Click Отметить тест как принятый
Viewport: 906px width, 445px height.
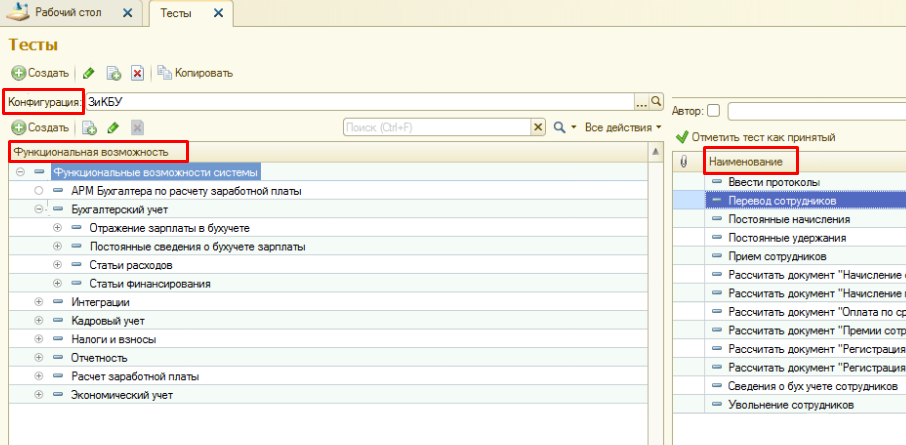pyautogui.click(x=762, y=137)
